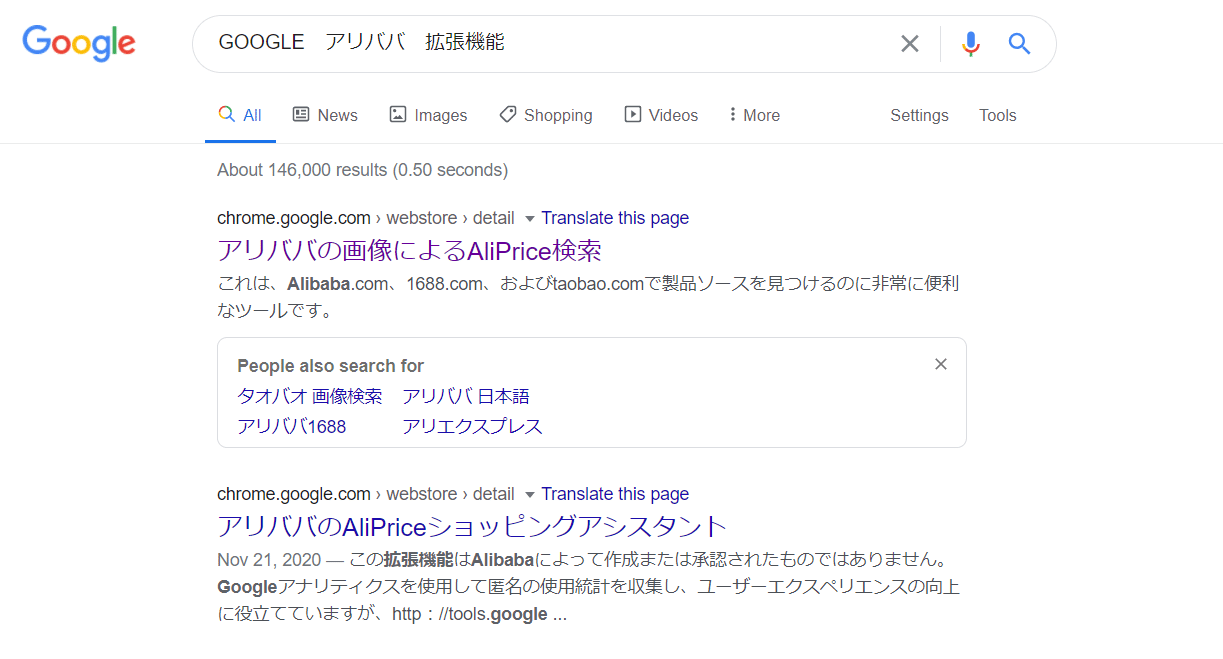Open search Settings
The height and width of the screenshot is (659, 1223).
(x=919, y=115)
